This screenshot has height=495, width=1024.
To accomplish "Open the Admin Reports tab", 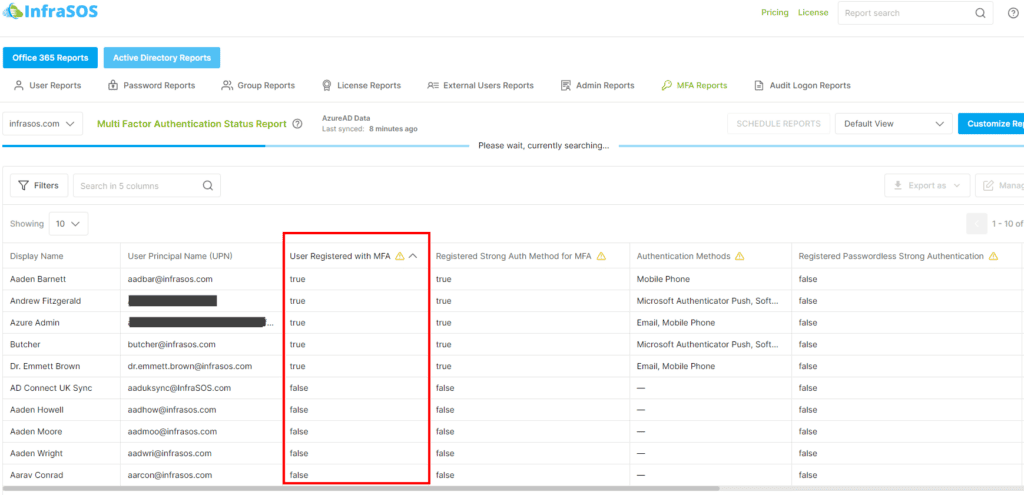I will coord(598,86).
